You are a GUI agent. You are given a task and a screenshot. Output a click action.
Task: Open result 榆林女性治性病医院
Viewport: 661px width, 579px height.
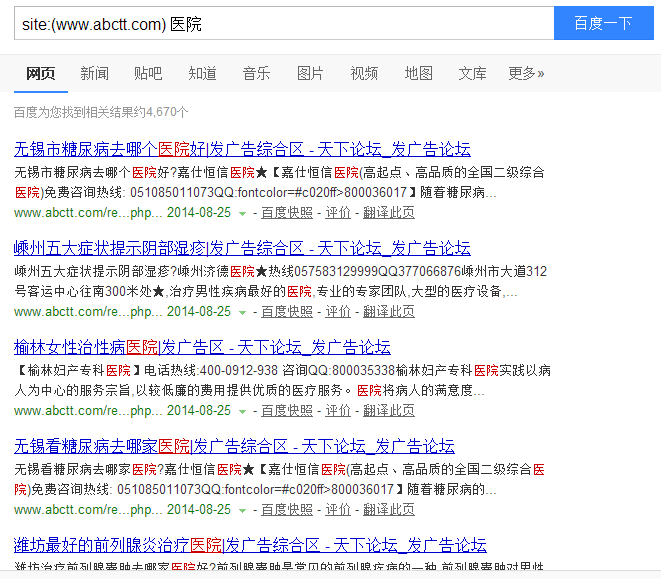[x=202, y=347]
